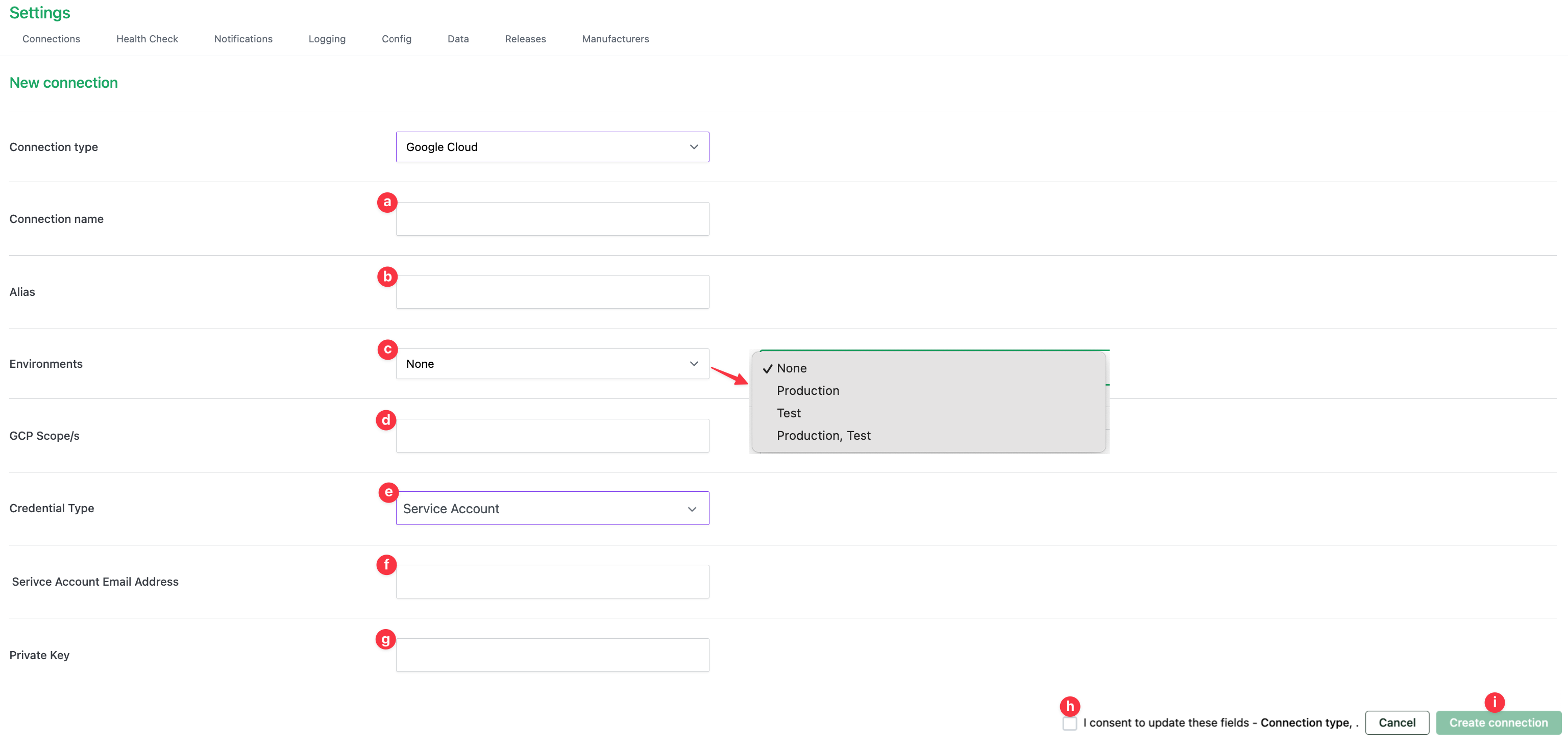Viewport: 1568px width, 751px height.
Task: Click the 'Credential Type' label
Action: click(x=52, y=508)
